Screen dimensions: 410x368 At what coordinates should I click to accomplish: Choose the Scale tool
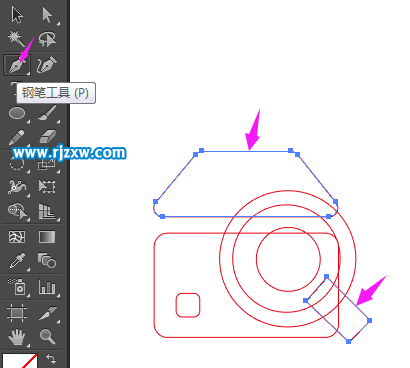[x=47, y=164]
